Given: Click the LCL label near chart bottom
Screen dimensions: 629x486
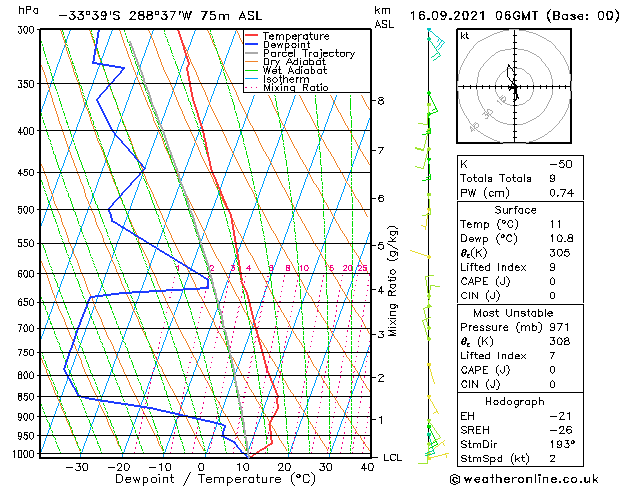Looking at the screenshot, I should point(392,458).
